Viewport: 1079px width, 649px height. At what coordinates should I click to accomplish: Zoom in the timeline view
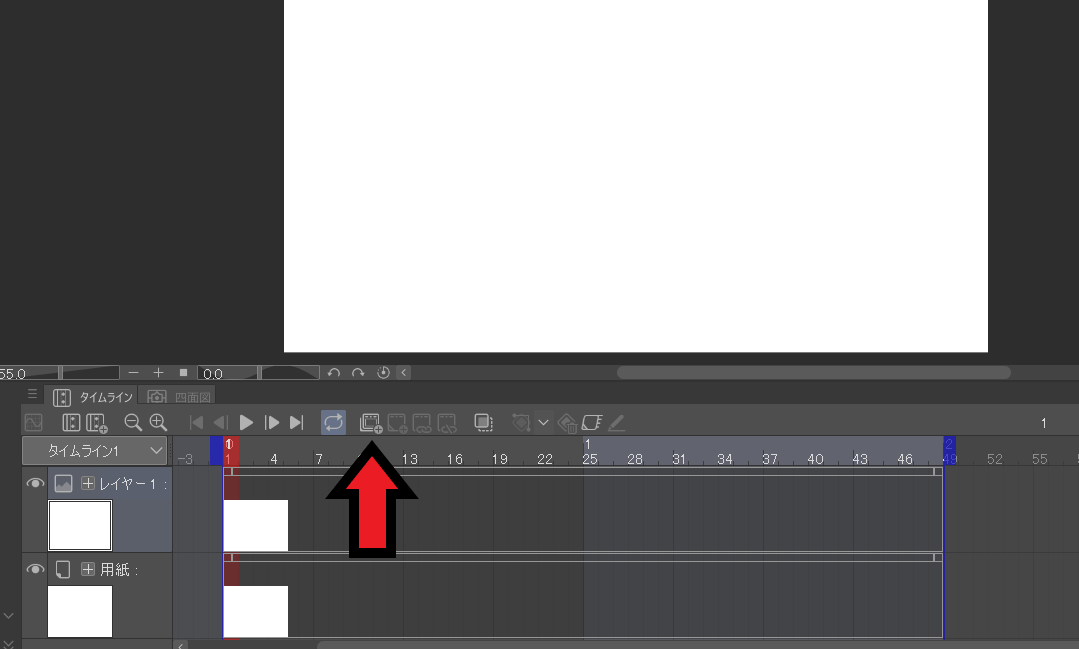[158, 423]
